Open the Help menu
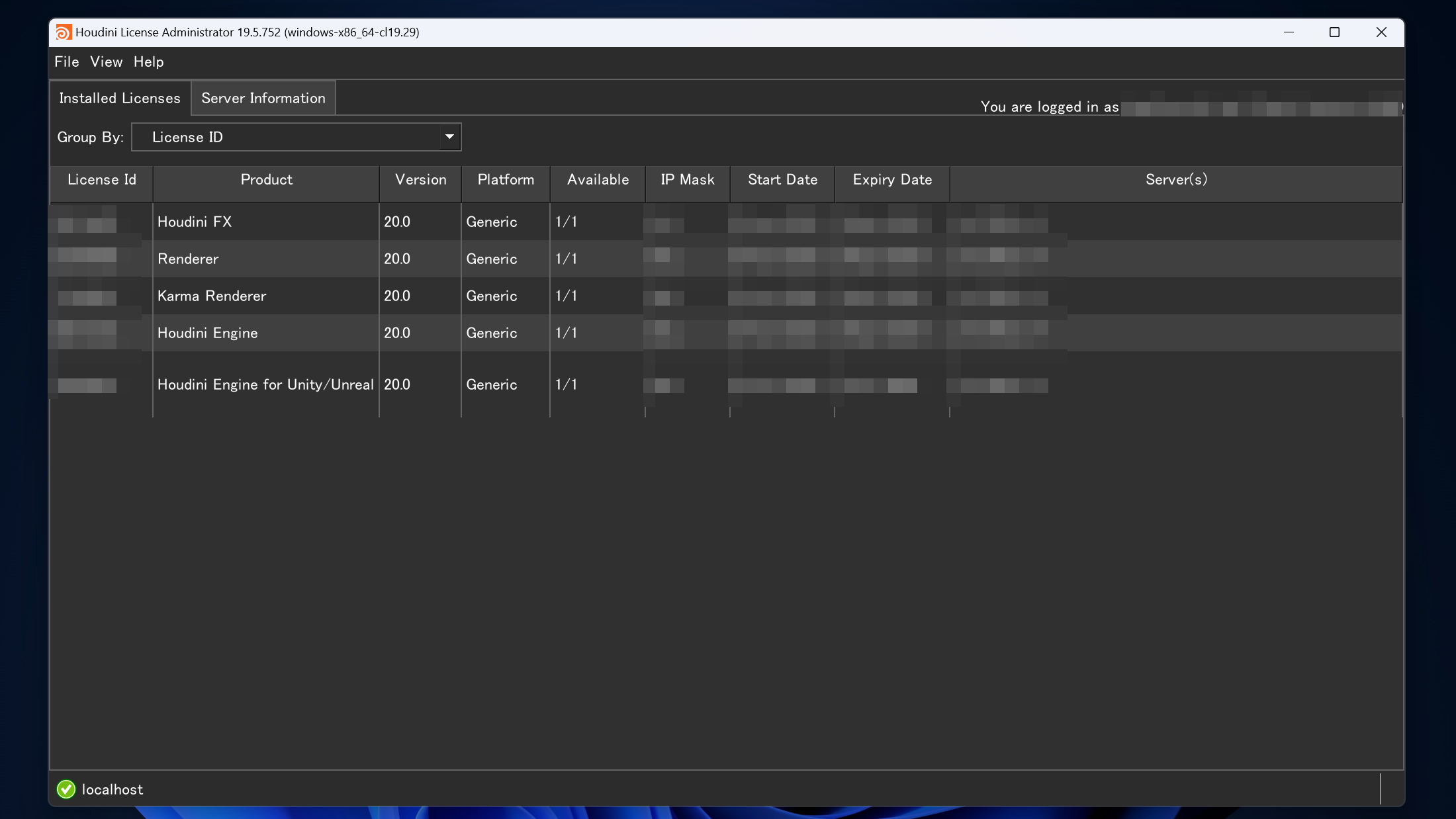The width and height of the screenshot is (1456, 819). (x=148, y=62)
